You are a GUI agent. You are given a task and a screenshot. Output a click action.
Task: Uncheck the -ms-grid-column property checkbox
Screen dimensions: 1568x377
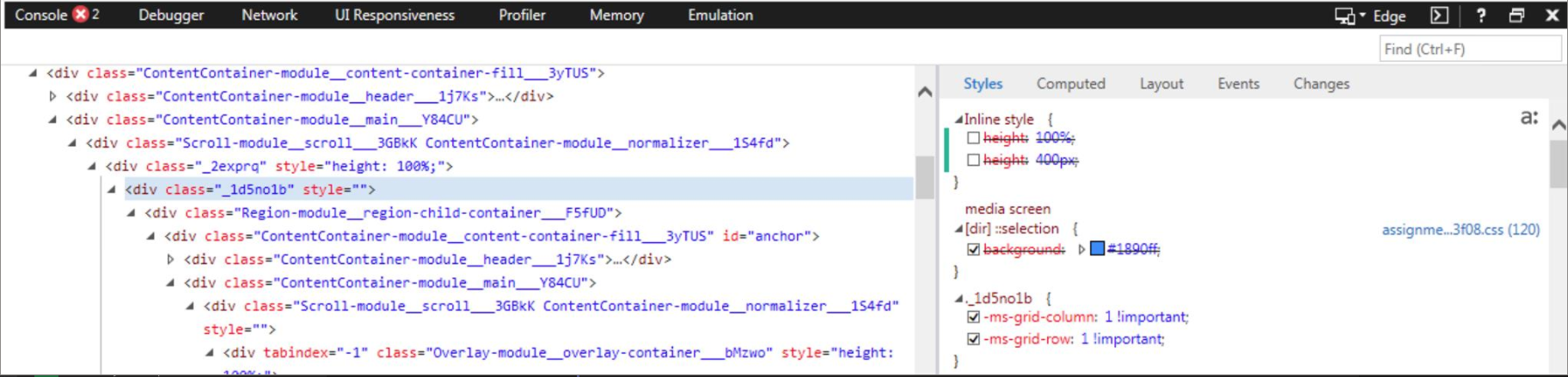tap(973, 317)
